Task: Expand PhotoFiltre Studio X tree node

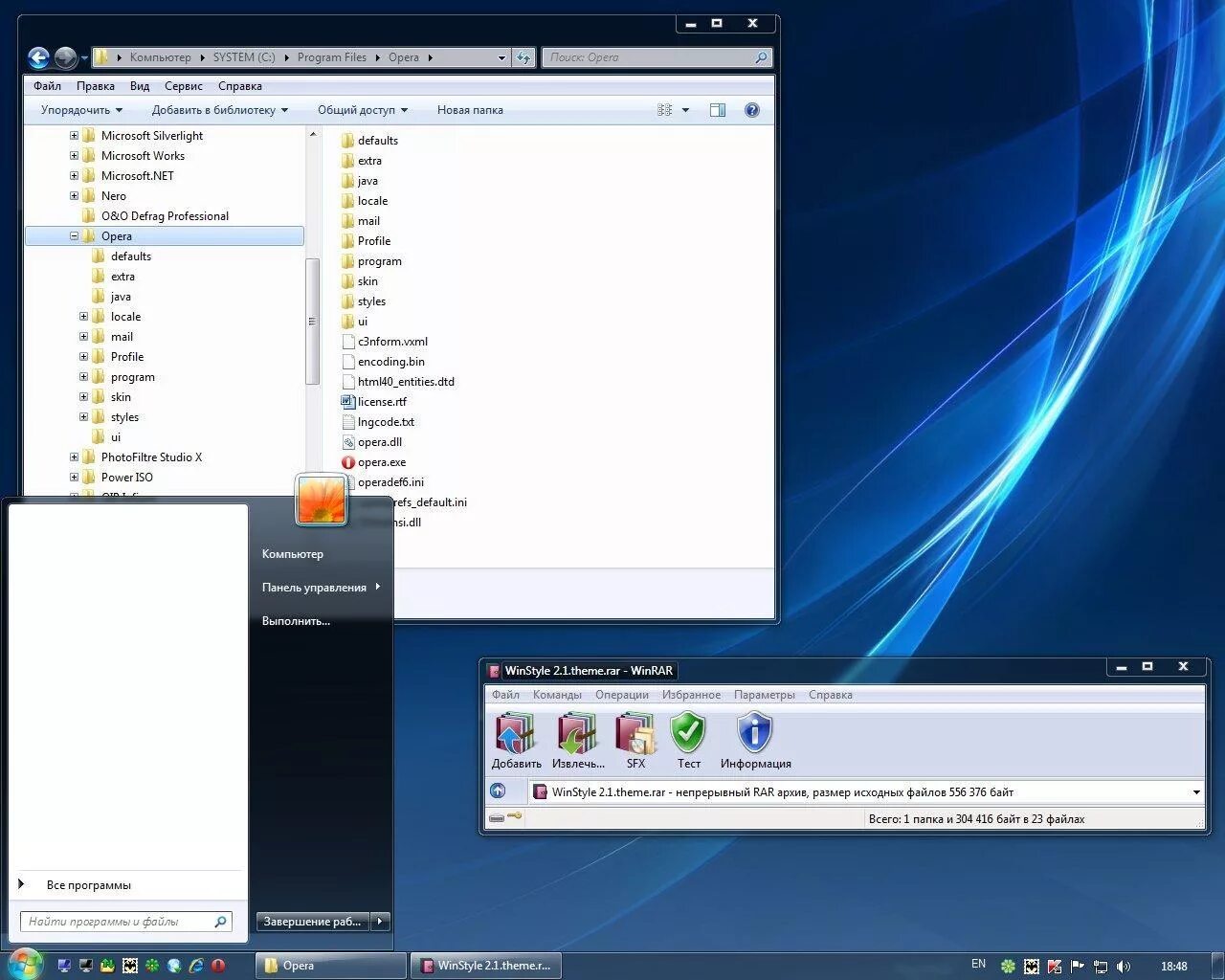Action: click(x=74, y=457)
